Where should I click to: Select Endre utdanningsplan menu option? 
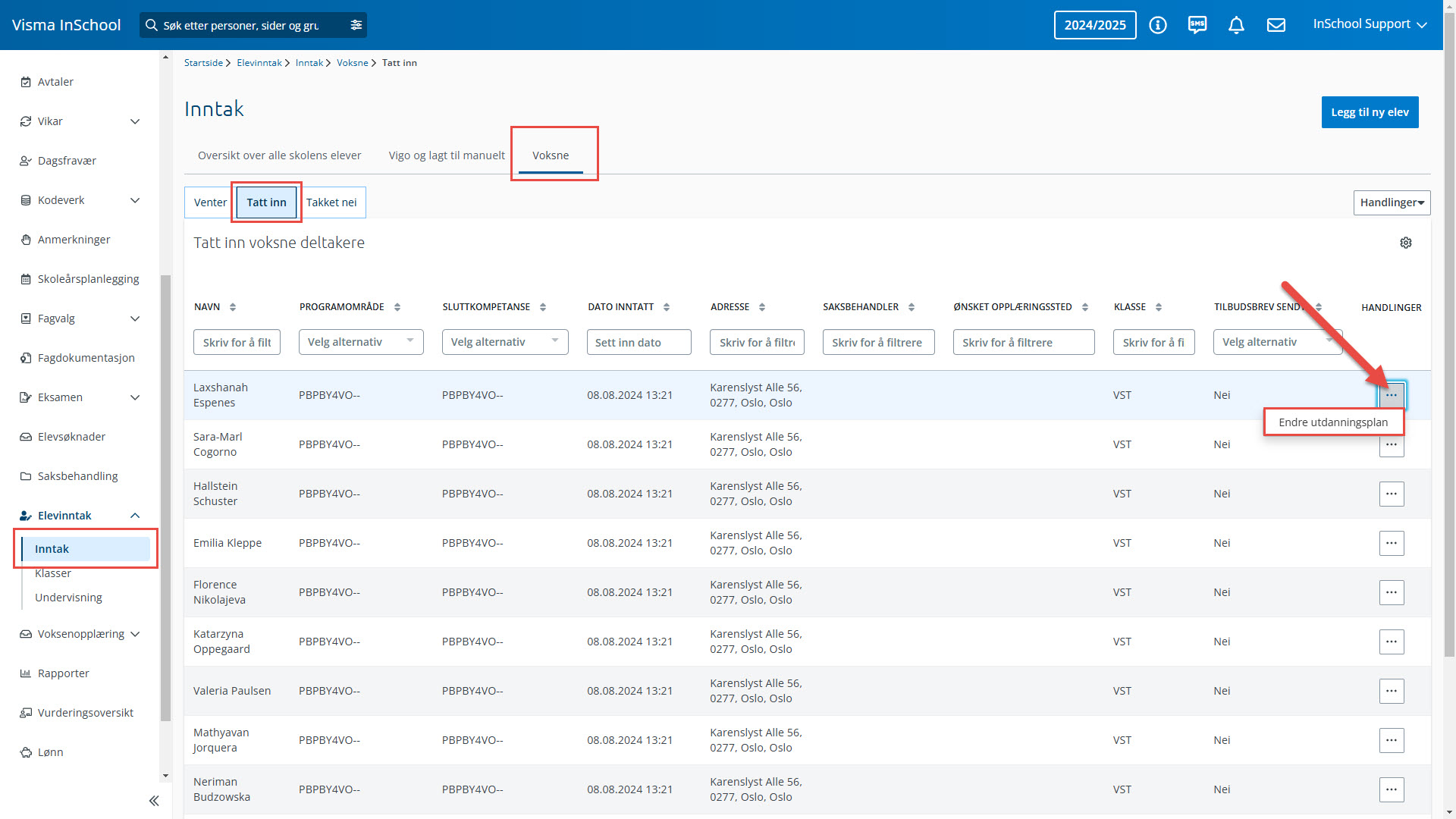tap(1333, 422)
